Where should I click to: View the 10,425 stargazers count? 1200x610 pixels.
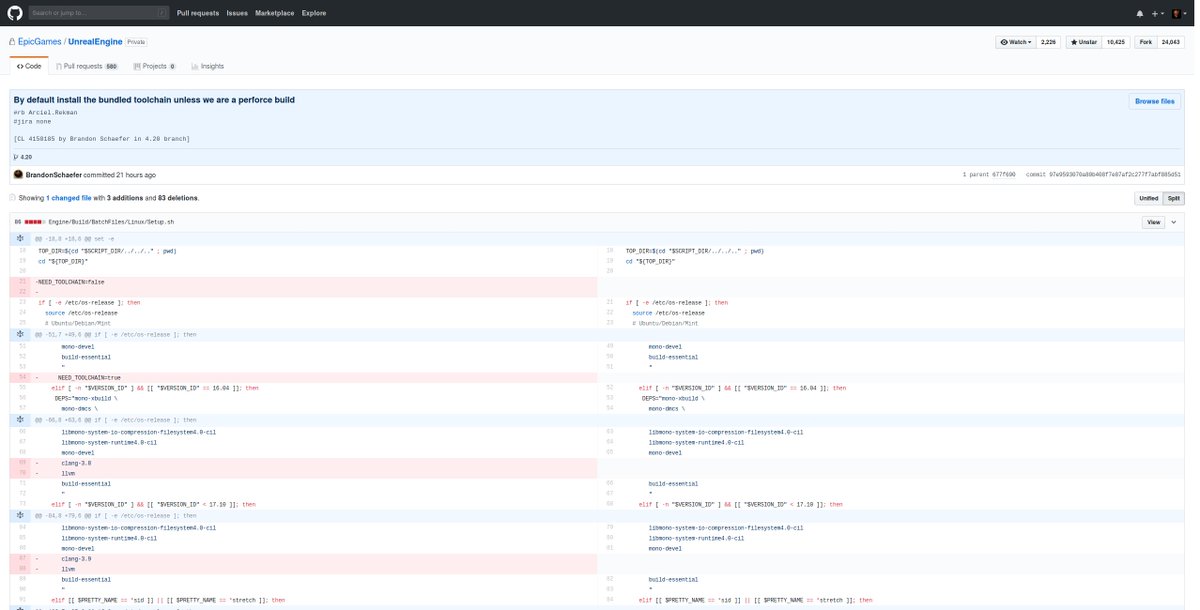(x=1115, y=42)
